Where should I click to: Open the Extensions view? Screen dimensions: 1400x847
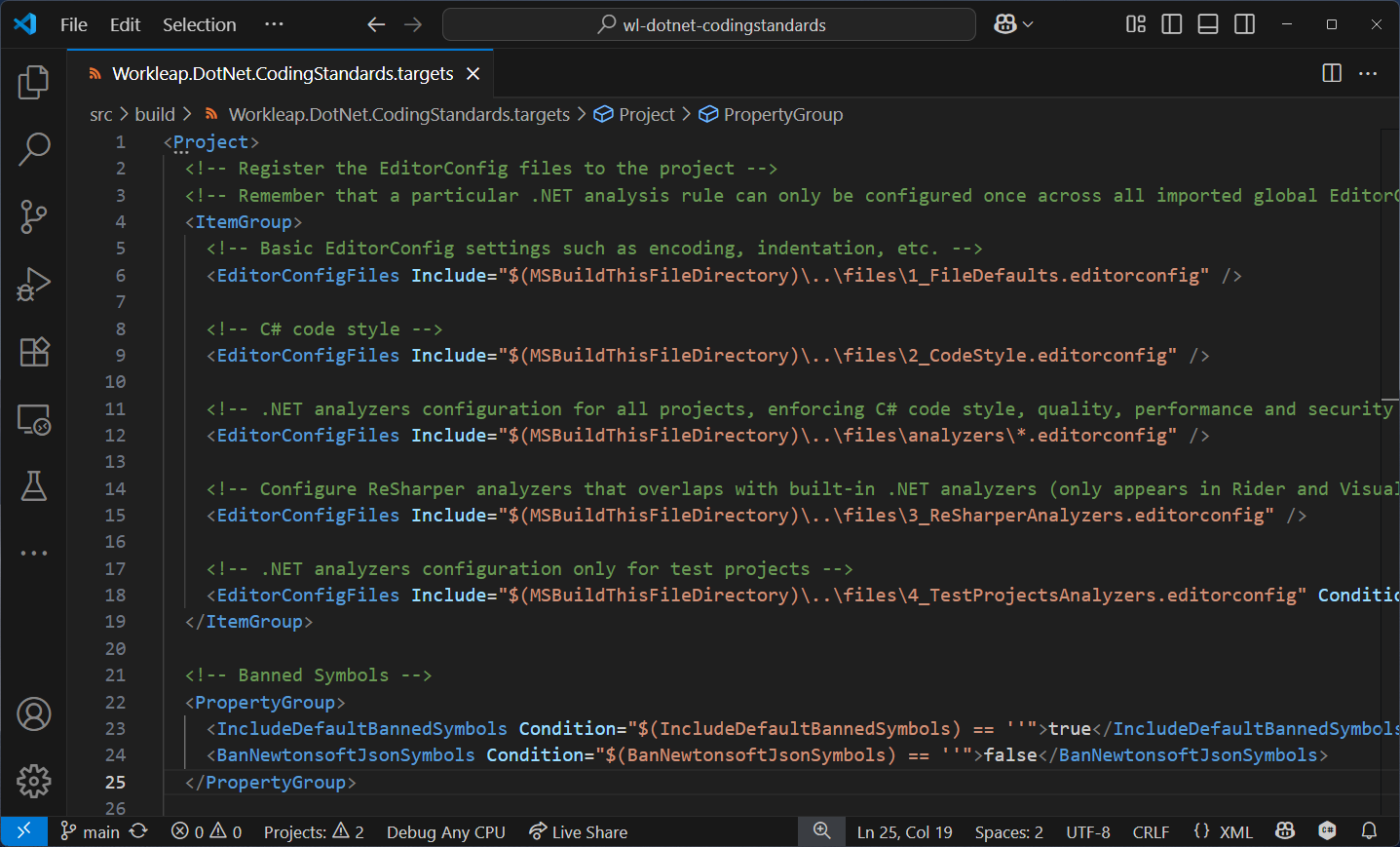pos(33,352)
